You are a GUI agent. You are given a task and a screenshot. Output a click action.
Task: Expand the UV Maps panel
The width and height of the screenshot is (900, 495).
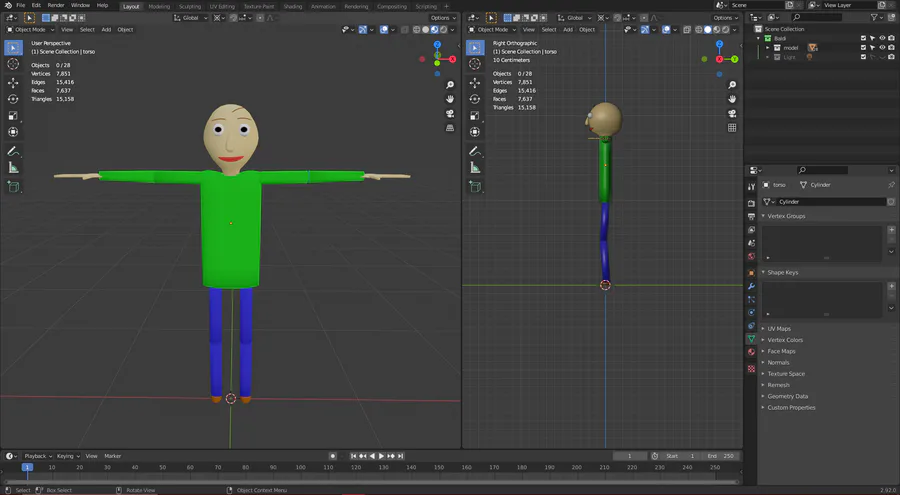click(x=778, y=328)
